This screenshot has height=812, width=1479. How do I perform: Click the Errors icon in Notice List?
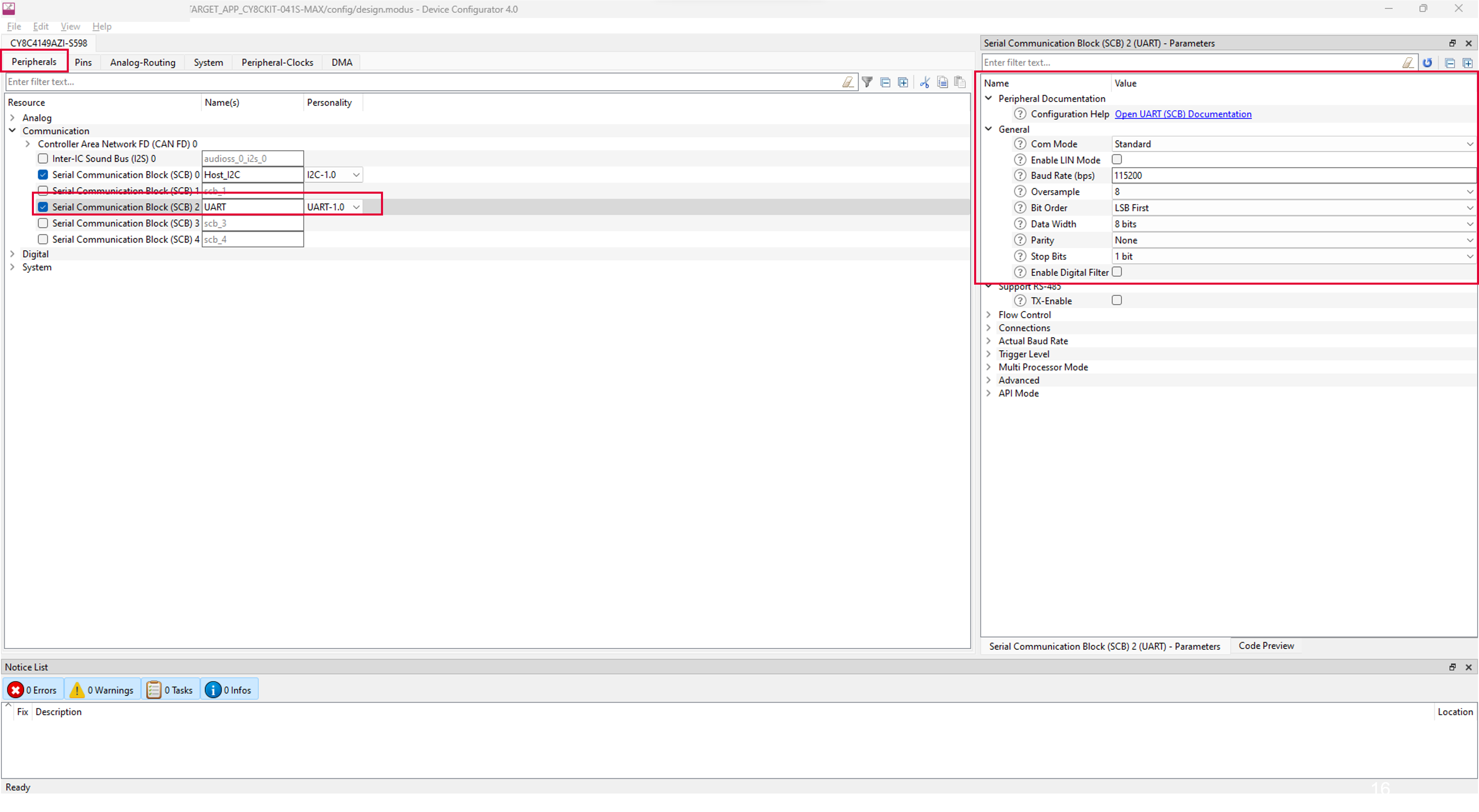click(x=15, y=690)
